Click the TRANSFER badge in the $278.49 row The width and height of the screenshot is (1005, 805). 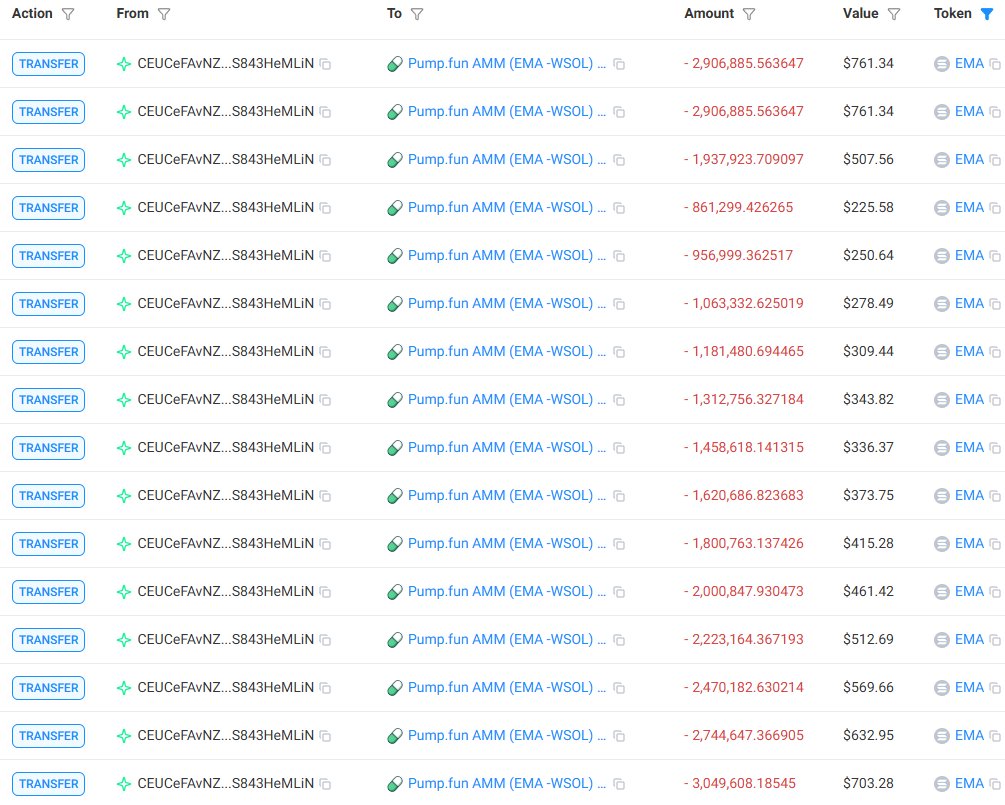pyautogui.click(x=48, y=304)
